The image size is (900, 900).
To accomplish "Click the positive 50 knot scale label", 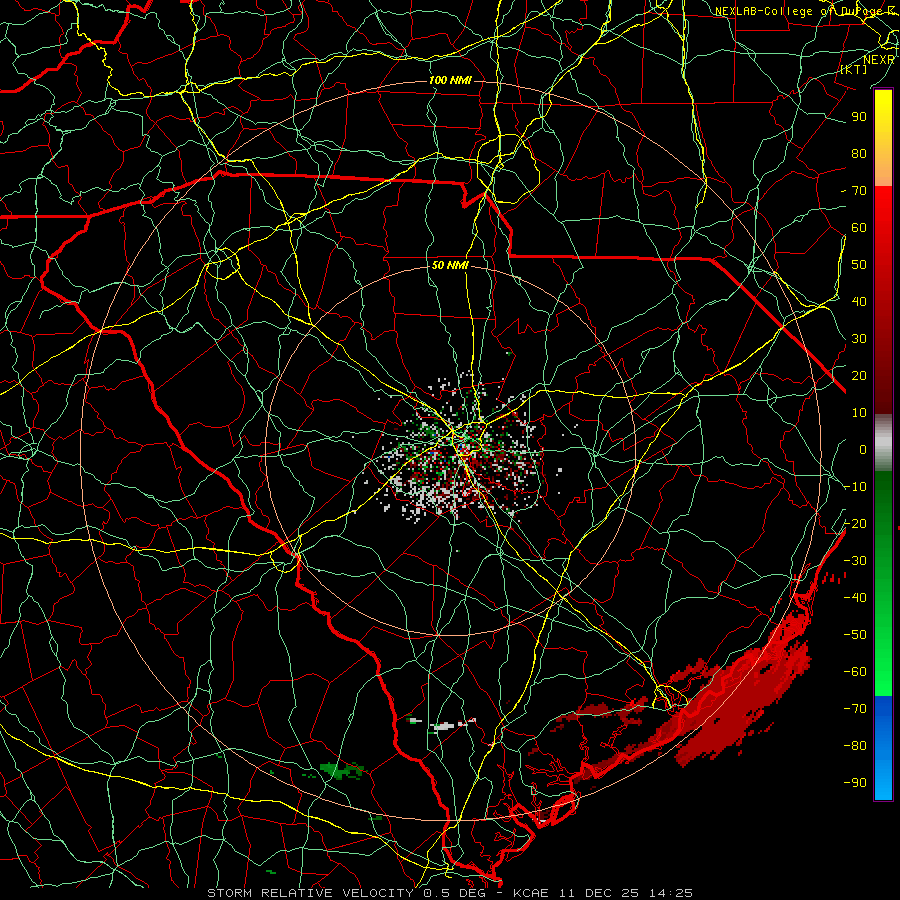I will coord(859,265).
